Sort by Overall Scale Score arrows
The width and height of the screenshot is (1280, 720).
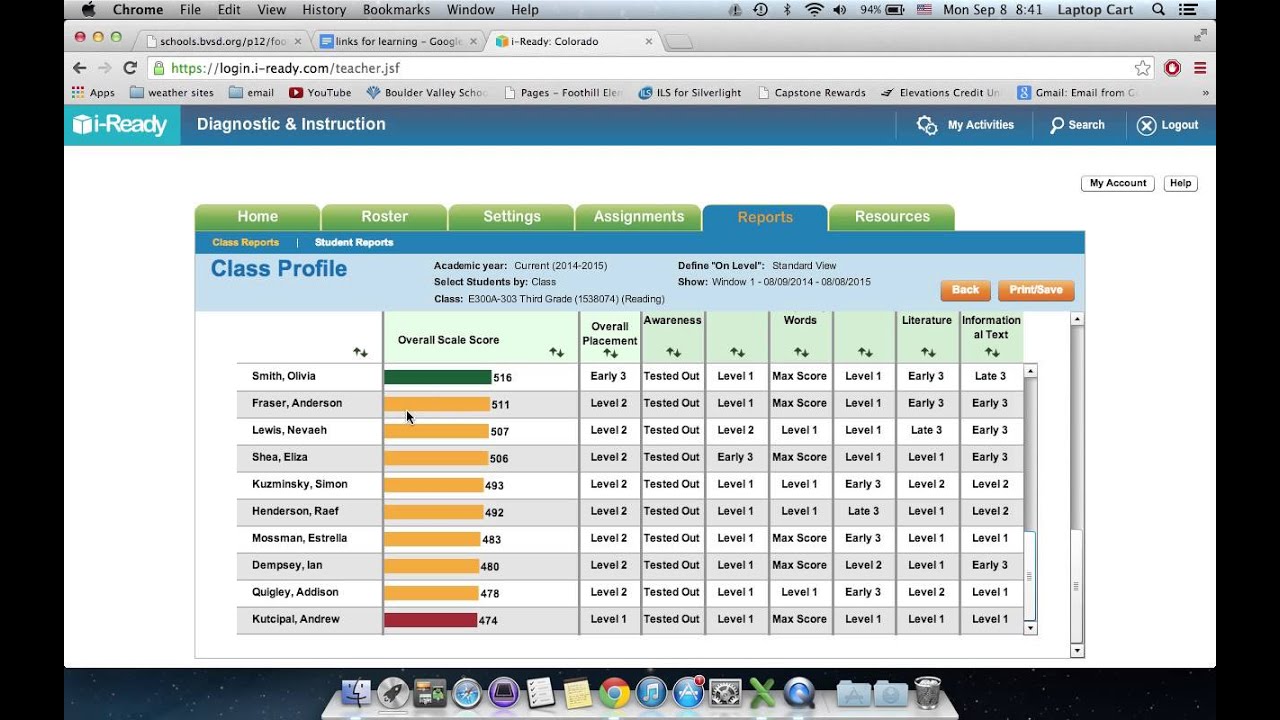coord(557,352)
